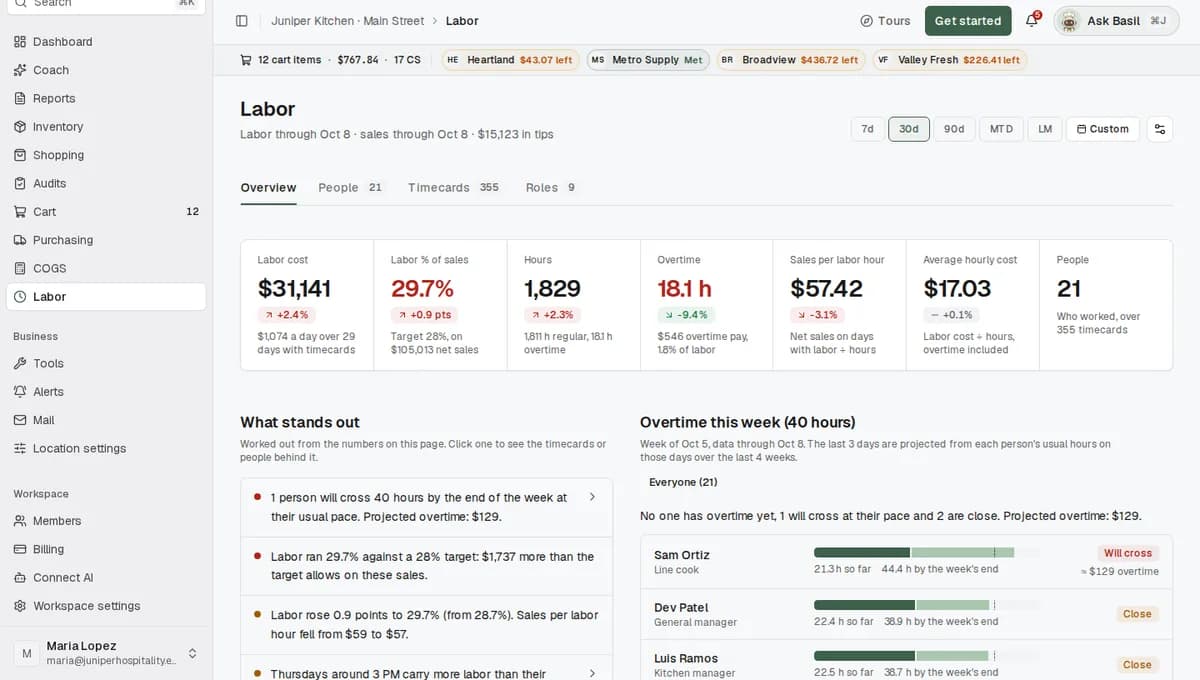Click the Labor cost $31,141 card
Viewport: 1200px width, 680px height.
(307, 305)
